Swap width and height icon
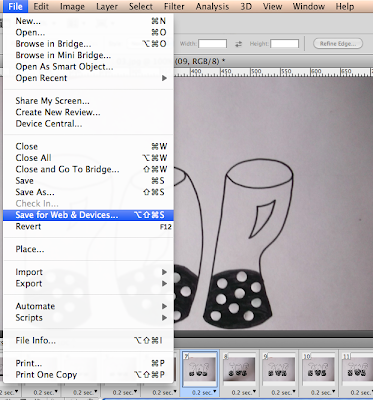This screenshot has width=373, height=400. click(x=238, y=44)
